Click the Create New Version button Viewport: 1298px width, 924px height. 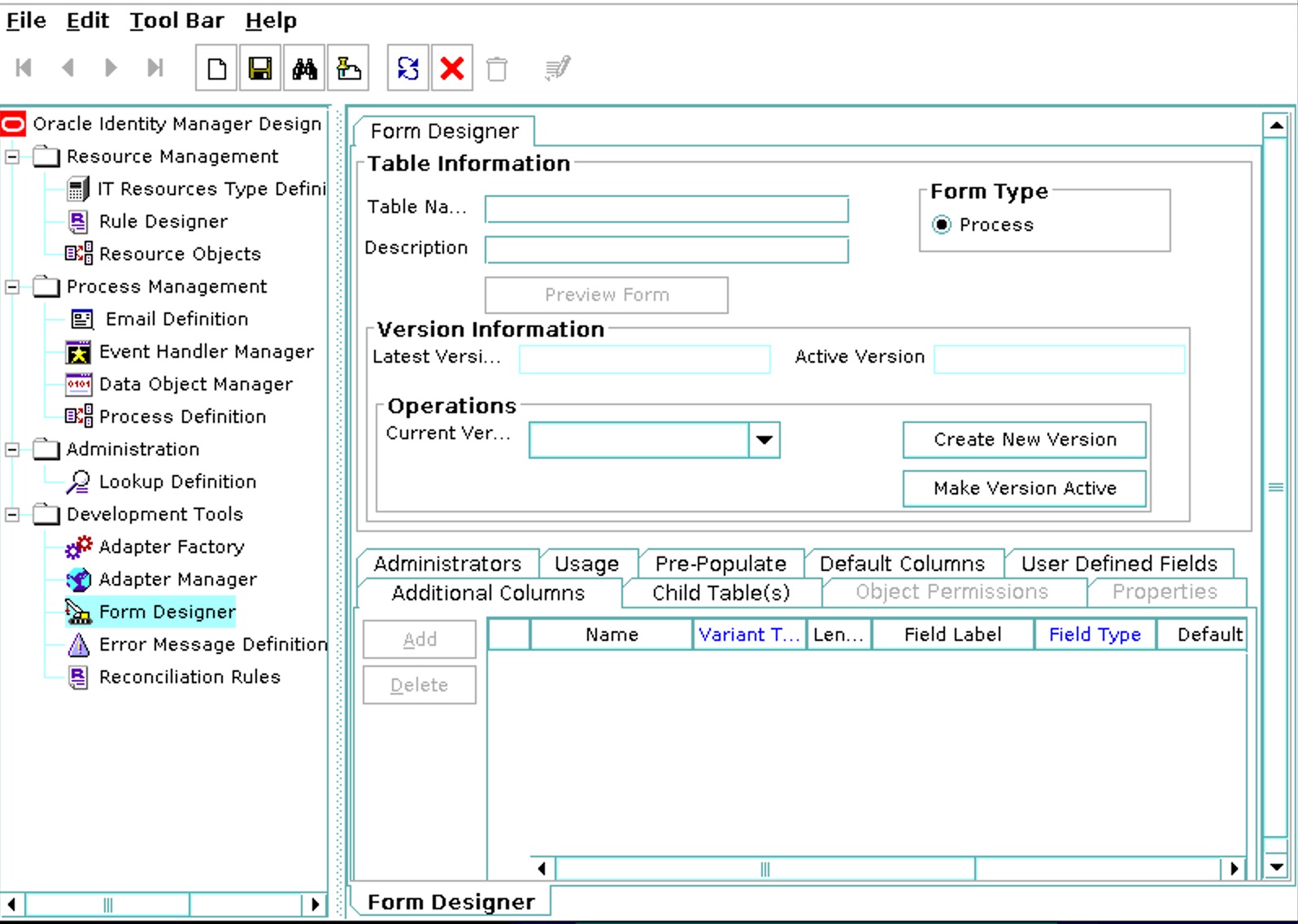click(1025, 440)
